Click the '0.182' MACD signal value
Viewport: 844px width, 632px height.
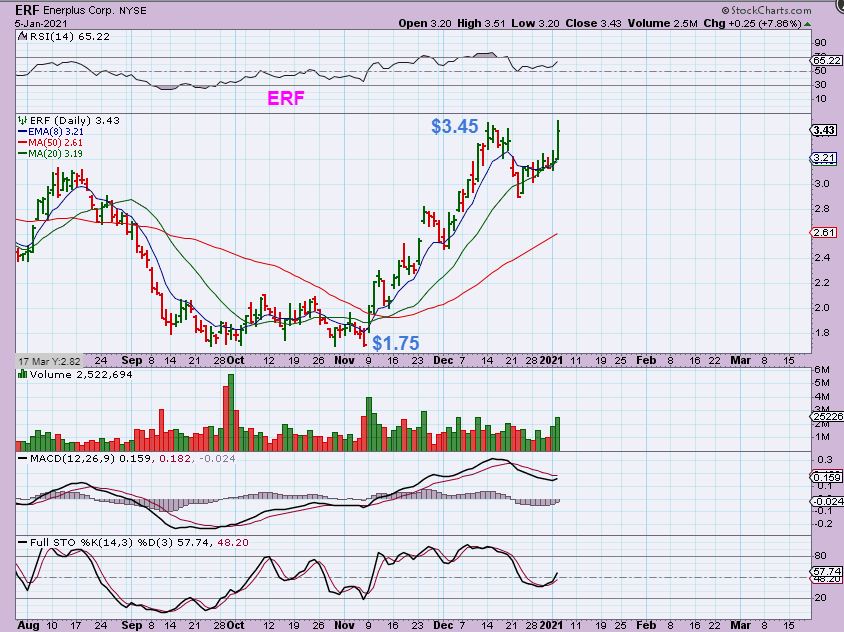click(x=175, y=459)
